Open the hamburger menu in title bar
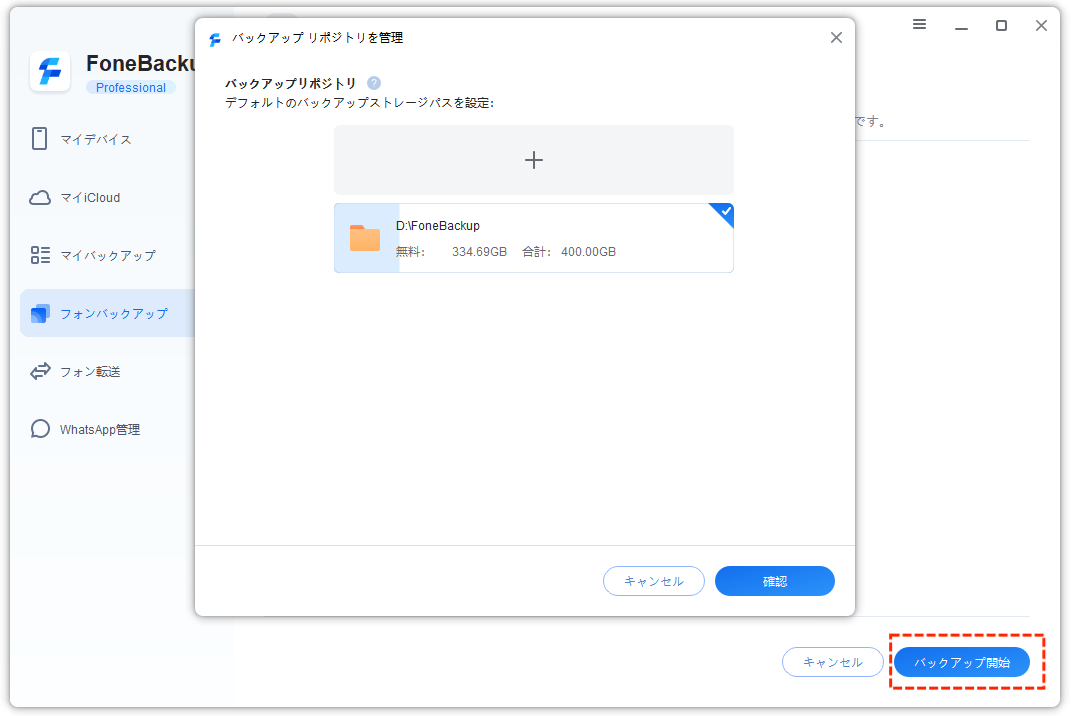The width and height of the screenshot is (1071, 716). point(919,25)
